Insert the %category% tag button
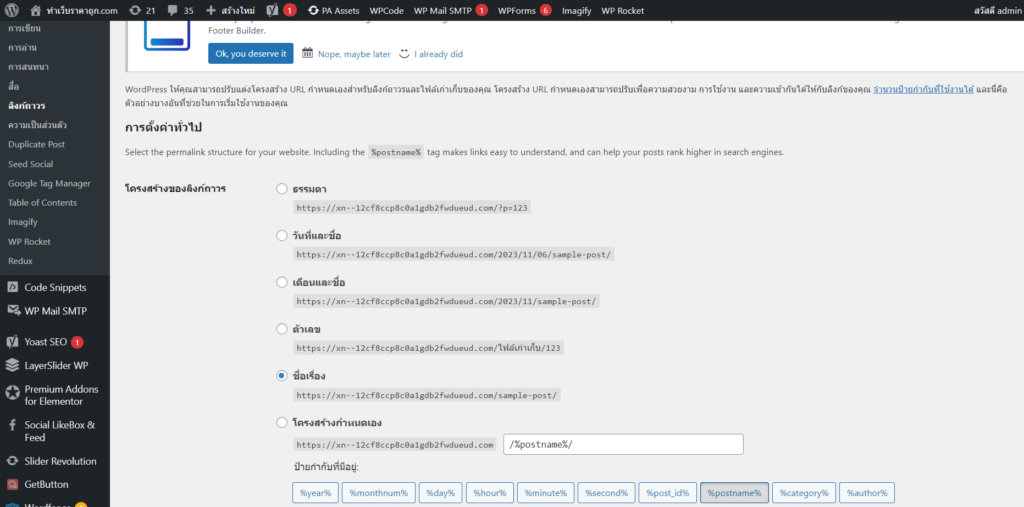 click(x=804, y=493)
